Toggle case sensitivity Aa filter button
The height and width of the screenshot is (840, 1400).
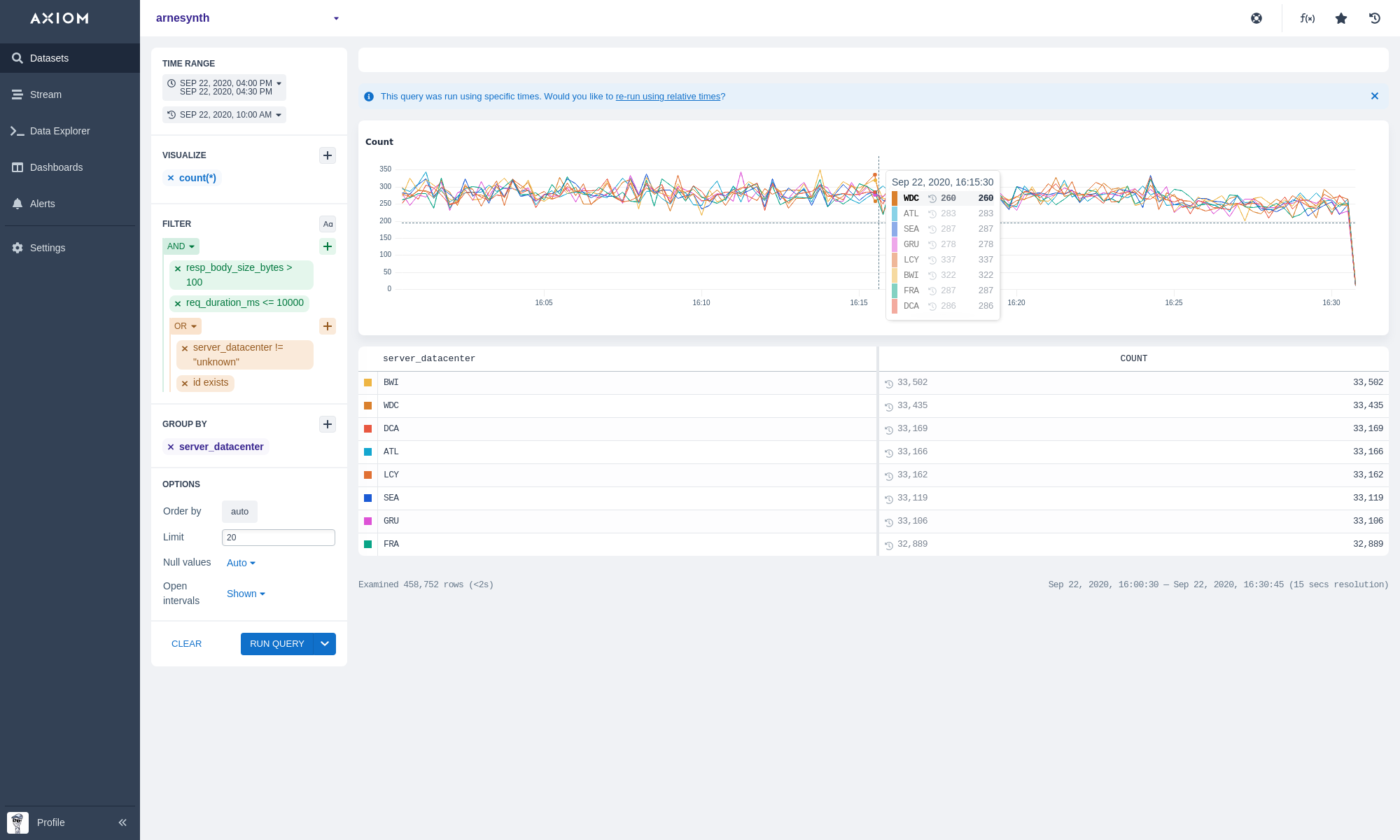pos(328,224)
